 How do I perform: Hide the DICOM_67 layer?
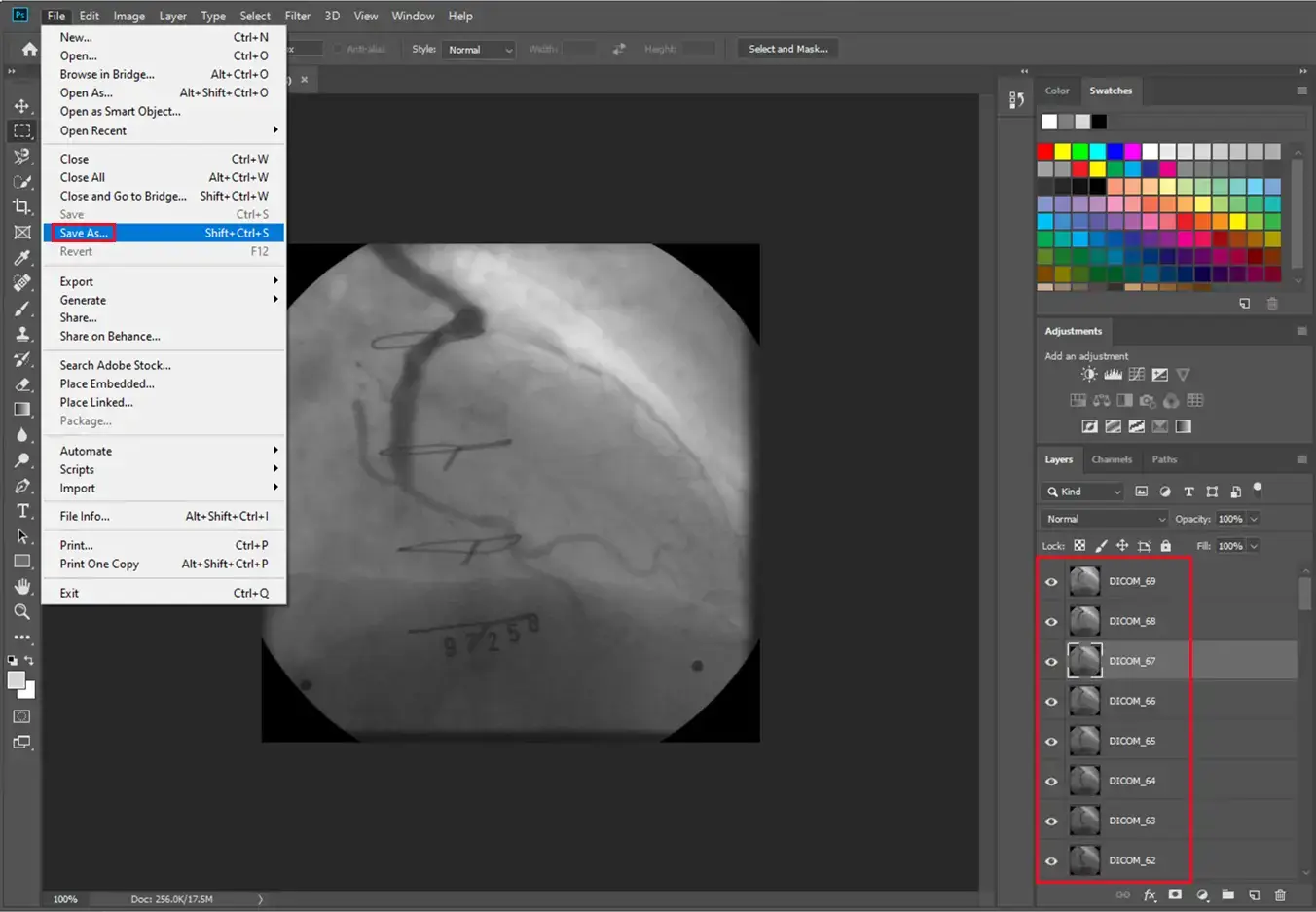pyautogui.click(x=1051, y=662)
